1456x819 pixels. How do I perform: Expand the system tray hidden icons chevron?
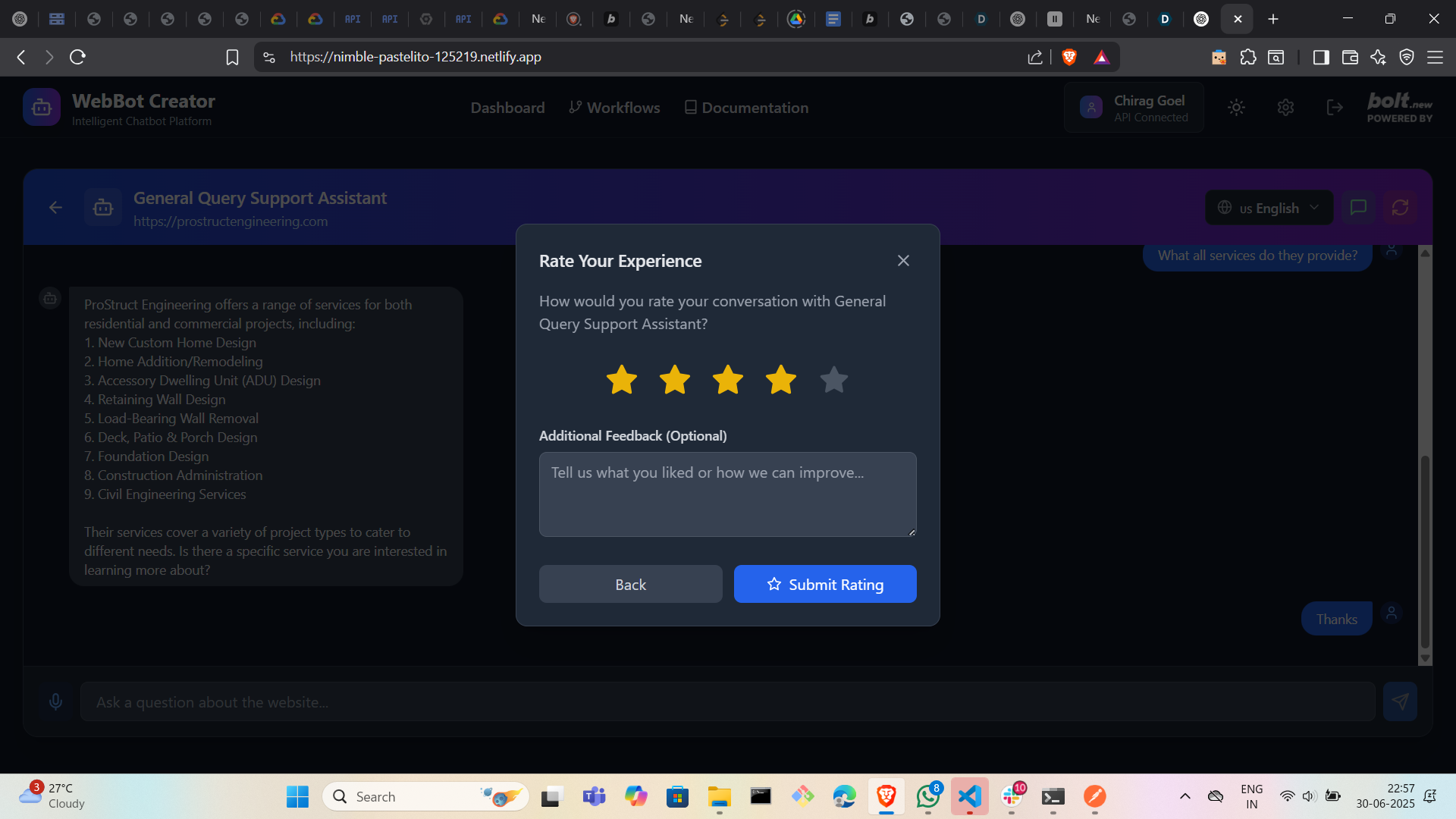pyautogui.click(x=1185, y=796)
